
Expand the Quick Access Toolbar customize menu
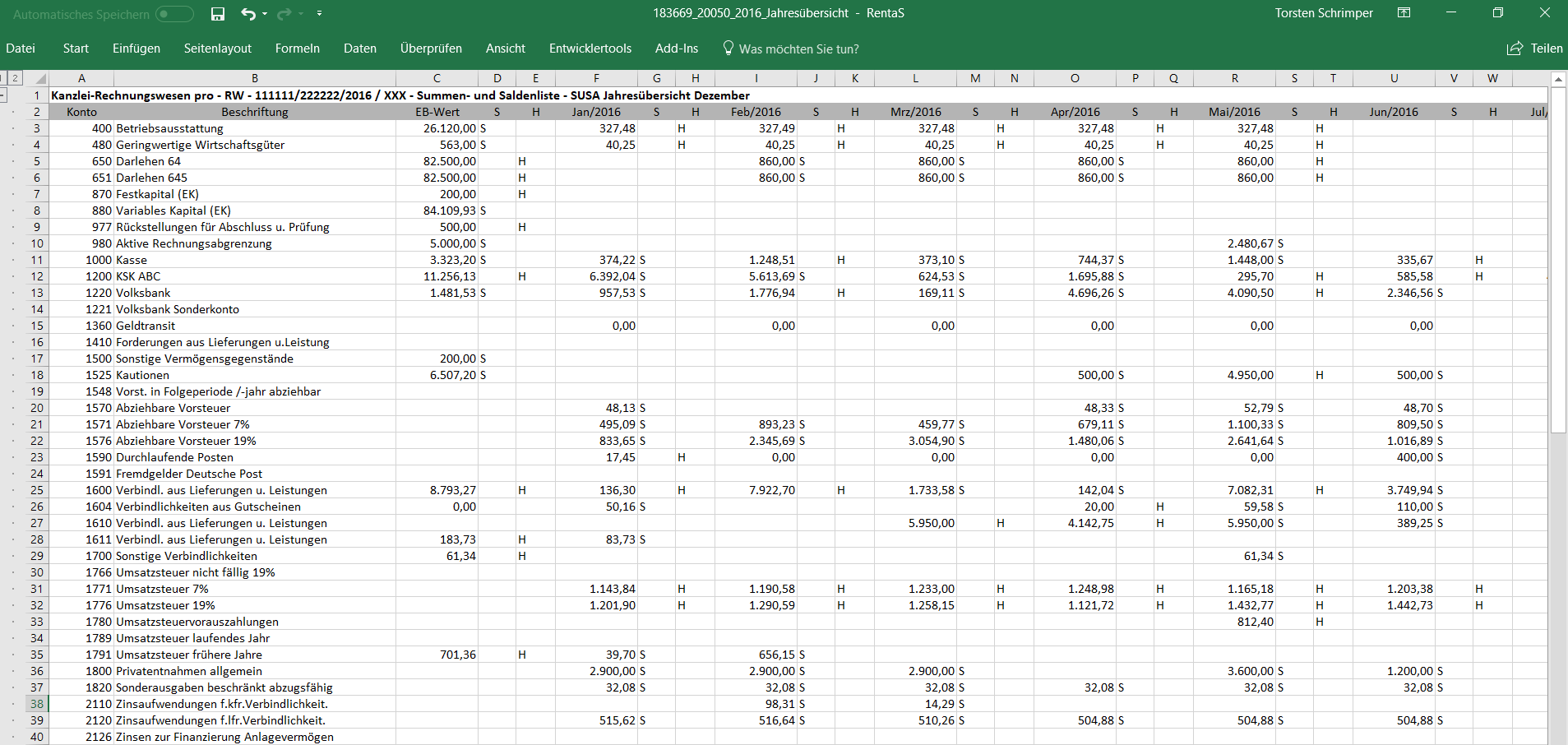tap(321, 13)
